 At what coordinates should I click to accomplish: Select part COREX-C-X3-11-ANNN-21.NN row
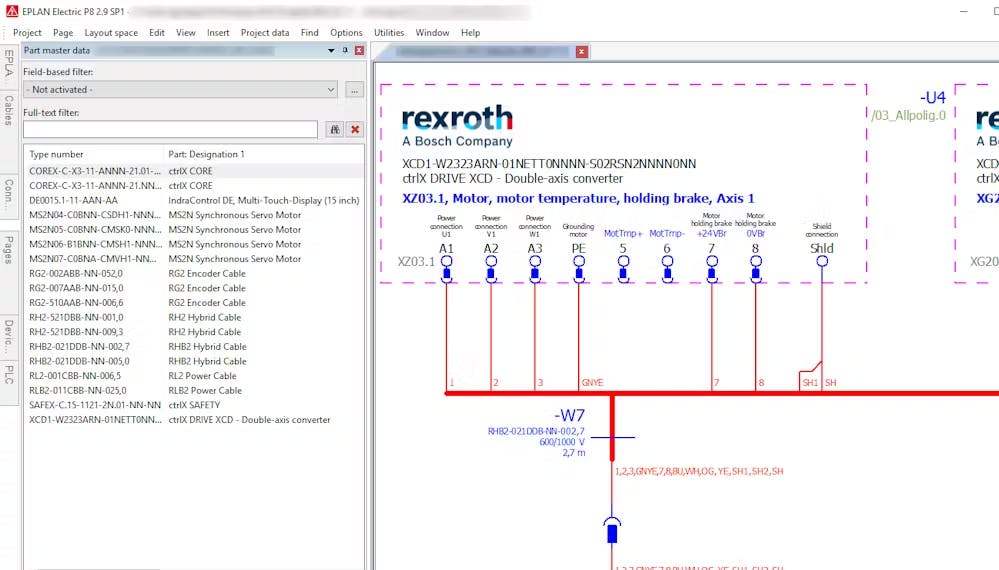[194, 185]
